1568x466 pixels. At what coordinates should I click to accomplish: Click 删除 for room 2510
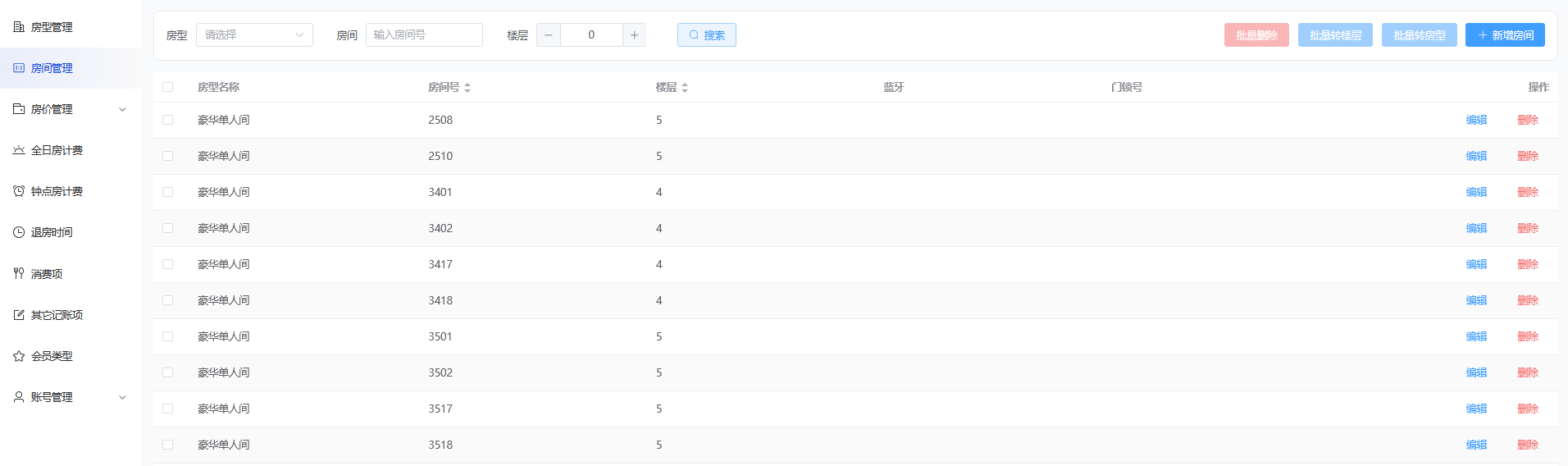coord(1528,156)
